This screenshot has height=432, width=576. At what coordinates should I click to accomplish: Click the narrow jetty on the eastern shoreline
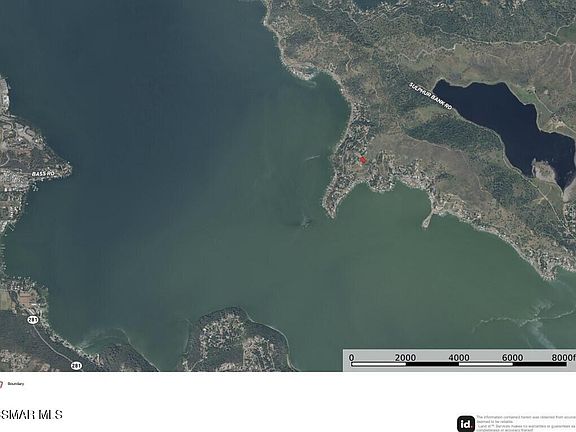tap(427, 220)
